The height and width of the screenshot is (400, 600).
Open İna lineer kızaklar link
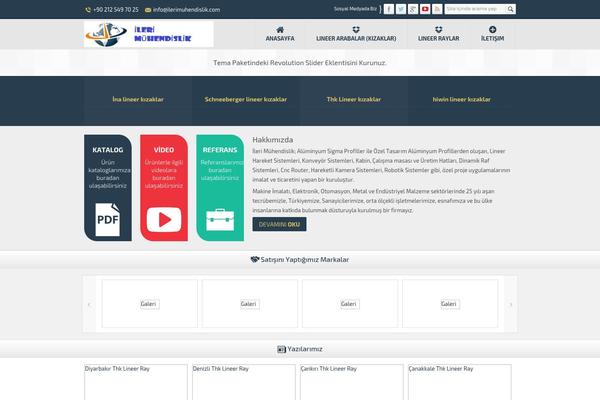coord(138,99)
